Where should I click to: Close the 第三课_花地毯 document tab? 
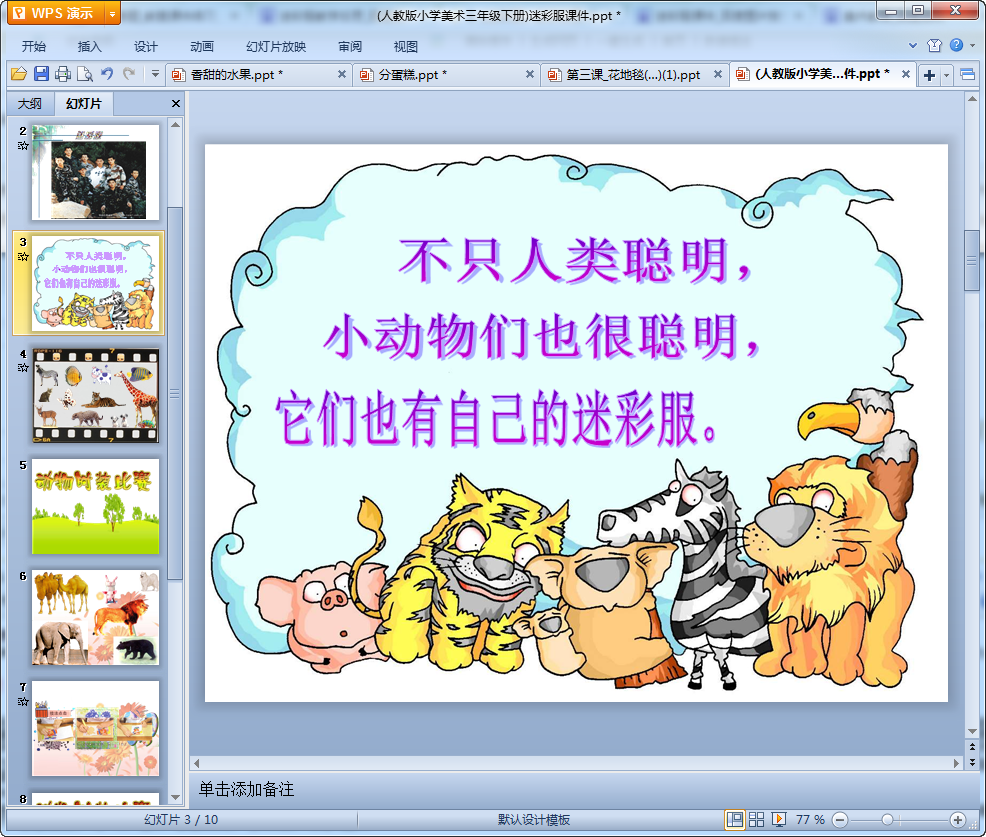coord(717,74)
